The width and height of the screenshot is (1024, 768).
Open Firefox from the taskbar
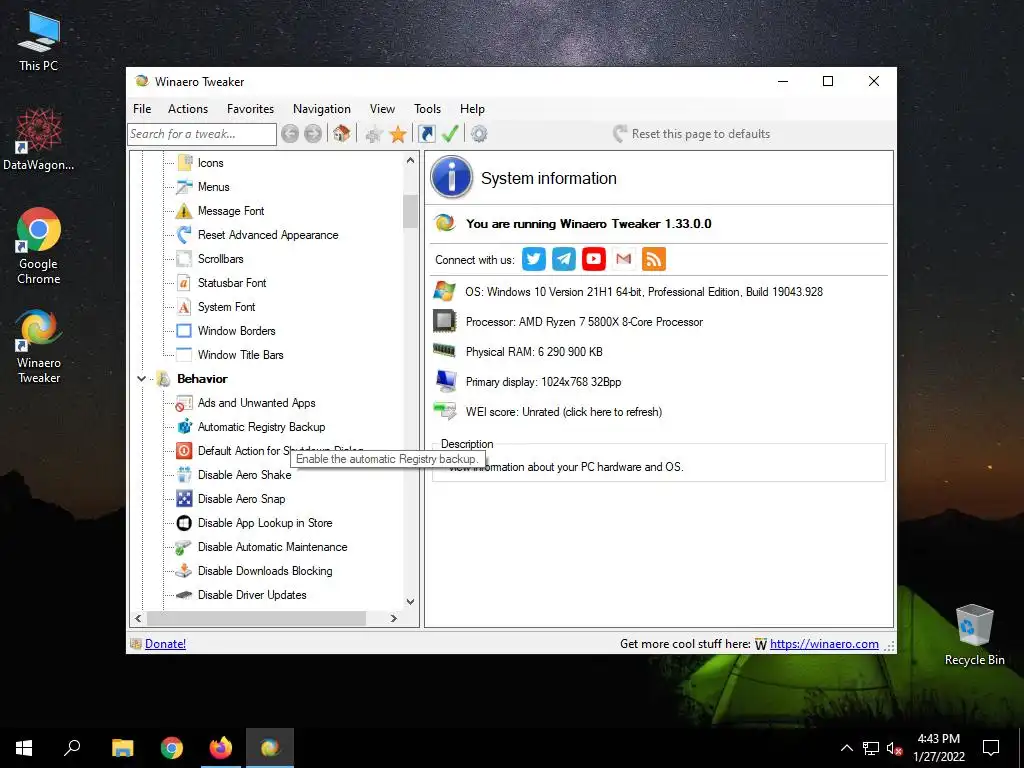coord(221,748)
